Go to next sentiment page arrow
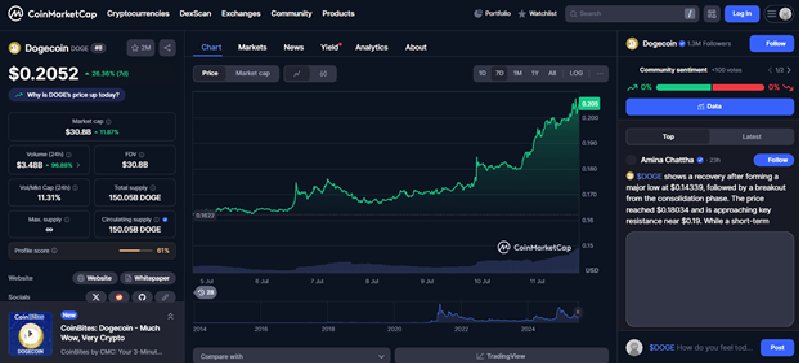799x363 pixels. click(790, 70)
